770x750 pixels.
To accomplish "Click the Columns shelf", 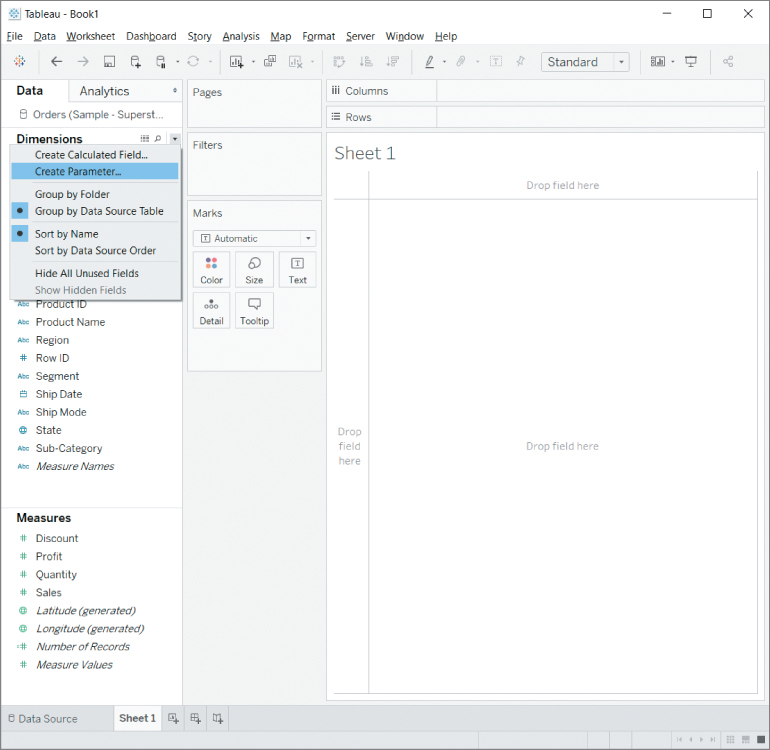I will click(x=545, y=91).
